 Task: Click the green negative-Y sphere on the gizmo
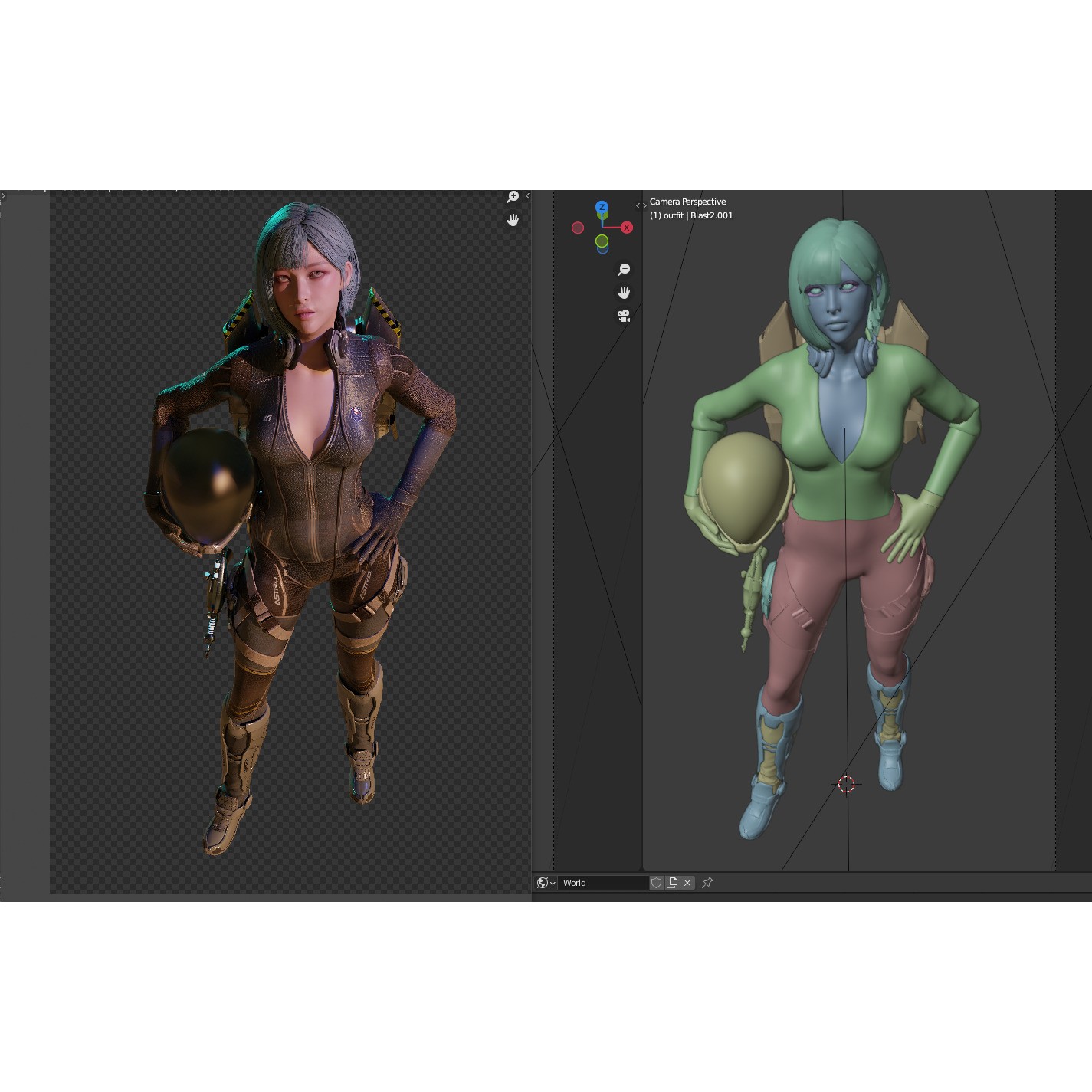602,241
